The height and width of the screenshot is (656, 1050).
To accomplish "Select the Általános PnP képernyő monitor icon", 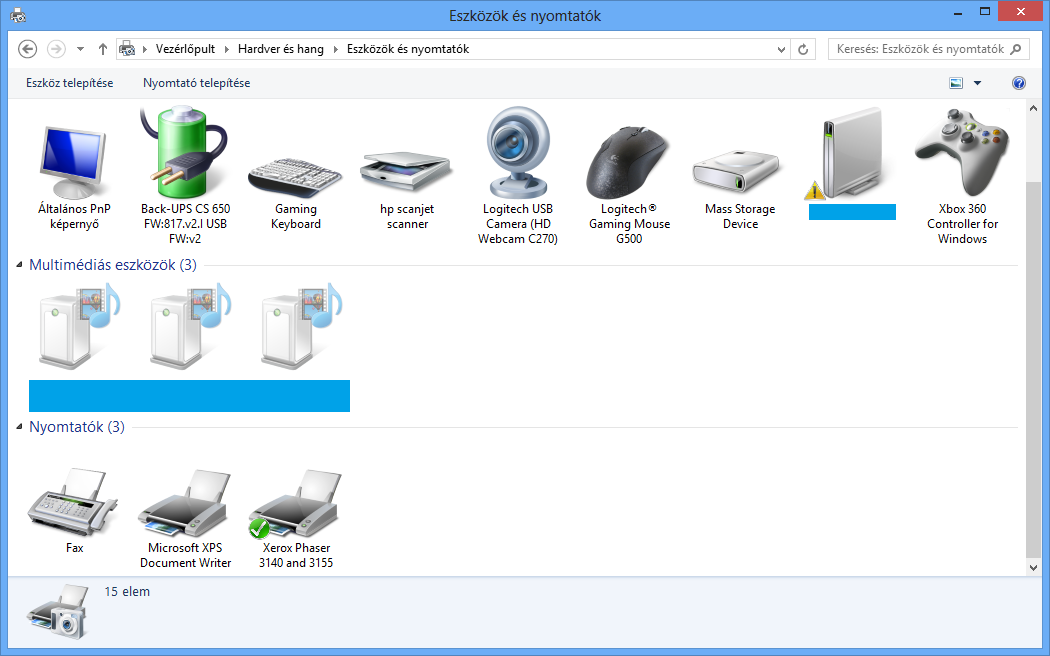I will (x=73, y=162).
